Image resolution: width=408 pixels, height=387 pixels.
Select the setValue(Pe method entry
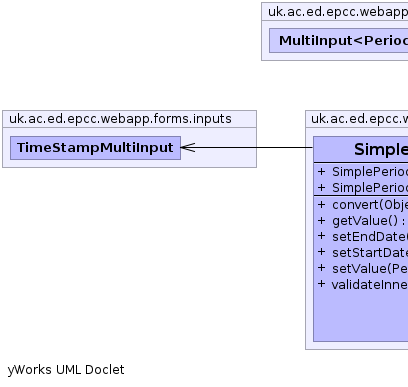point(363,269)
